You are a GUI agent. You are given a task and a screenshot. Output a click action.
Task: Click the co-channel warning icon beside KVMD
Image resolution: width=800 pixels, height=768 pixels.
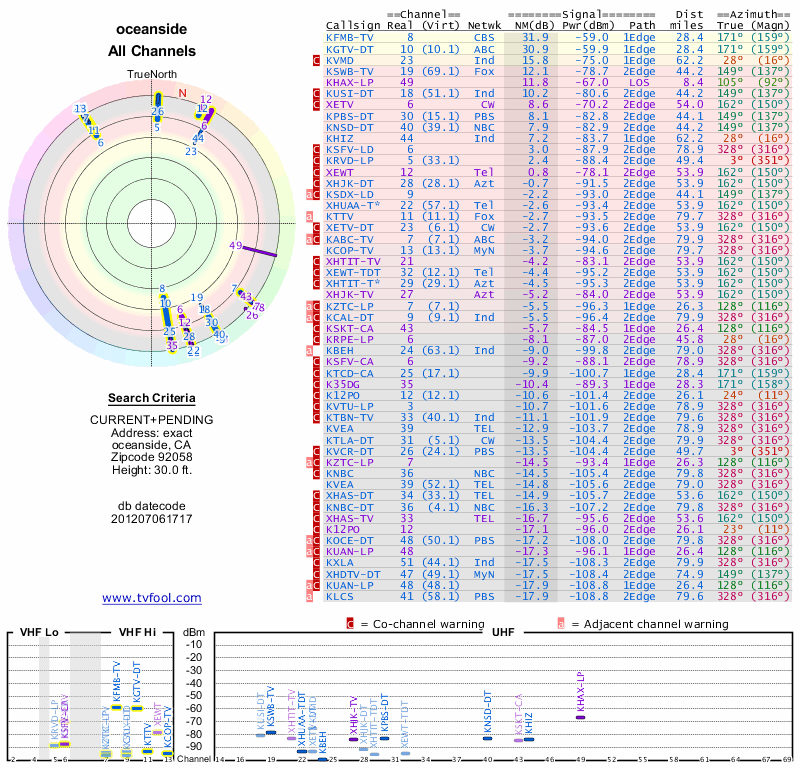tap(317, 60)
